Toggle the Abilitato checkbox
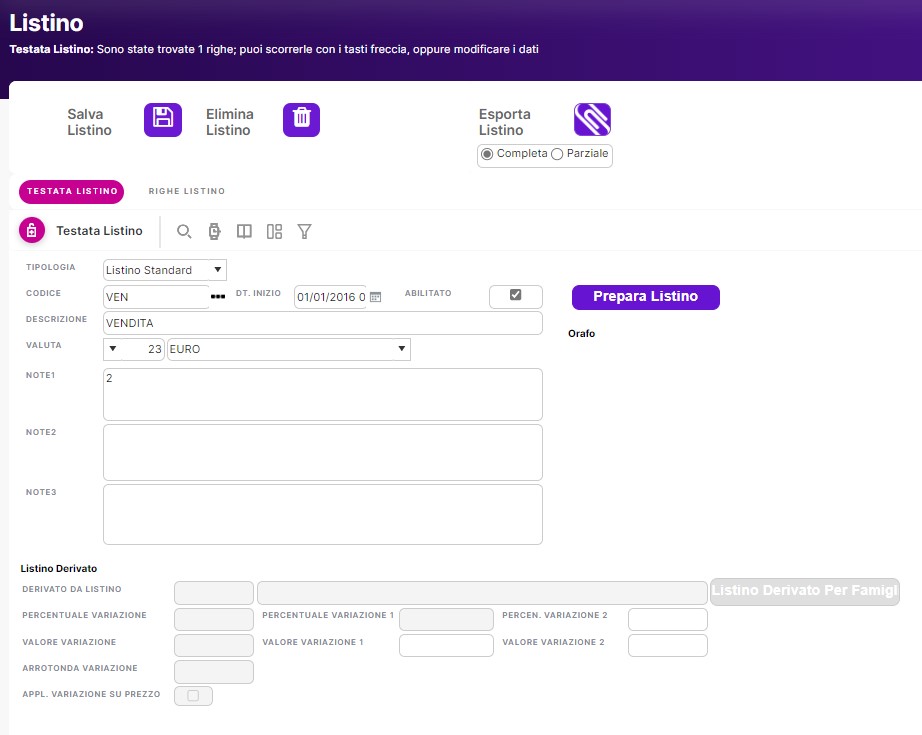 click(515, 295)
